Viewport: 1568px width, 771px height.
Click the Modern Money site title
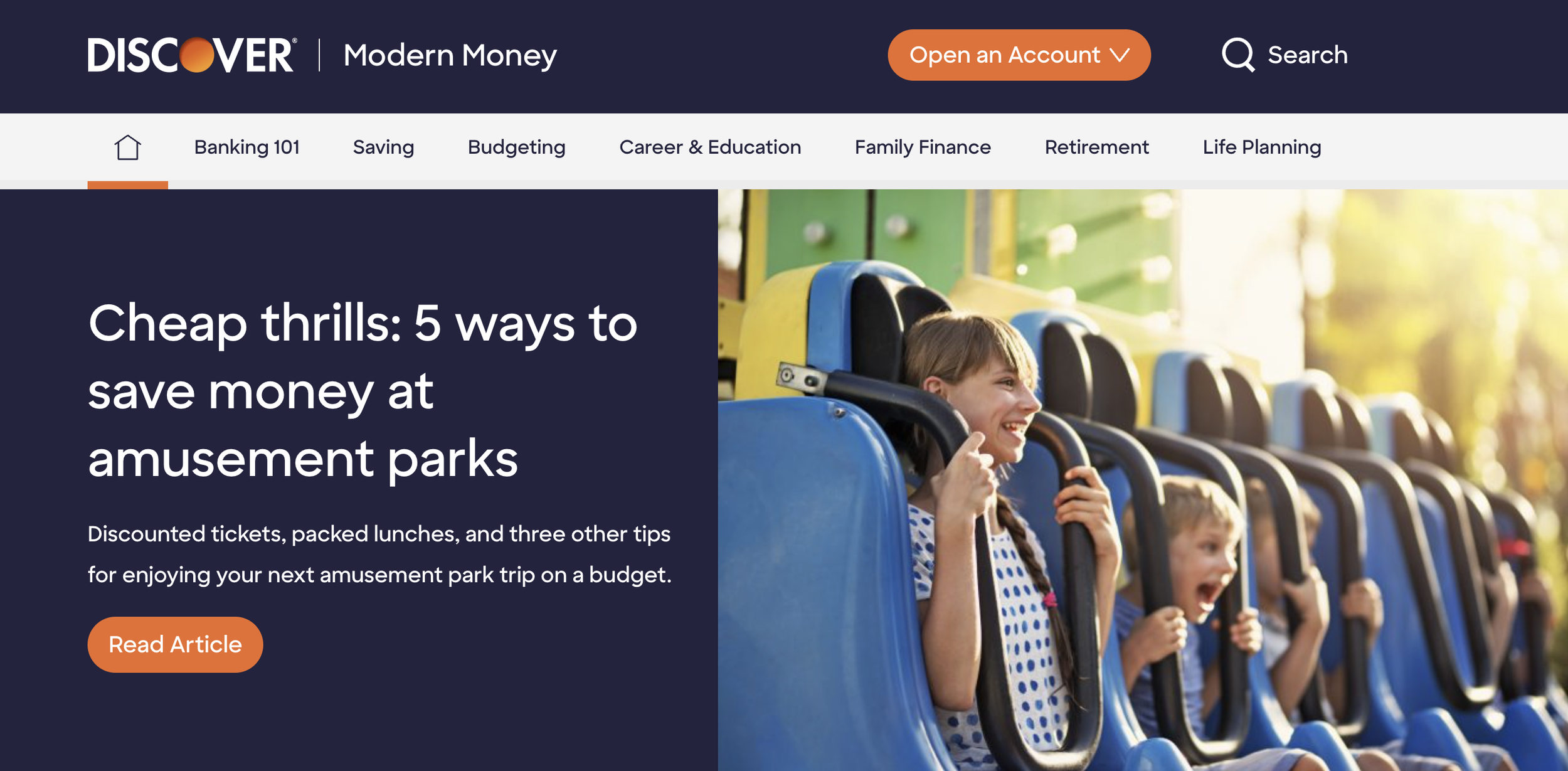click(450, 55)
